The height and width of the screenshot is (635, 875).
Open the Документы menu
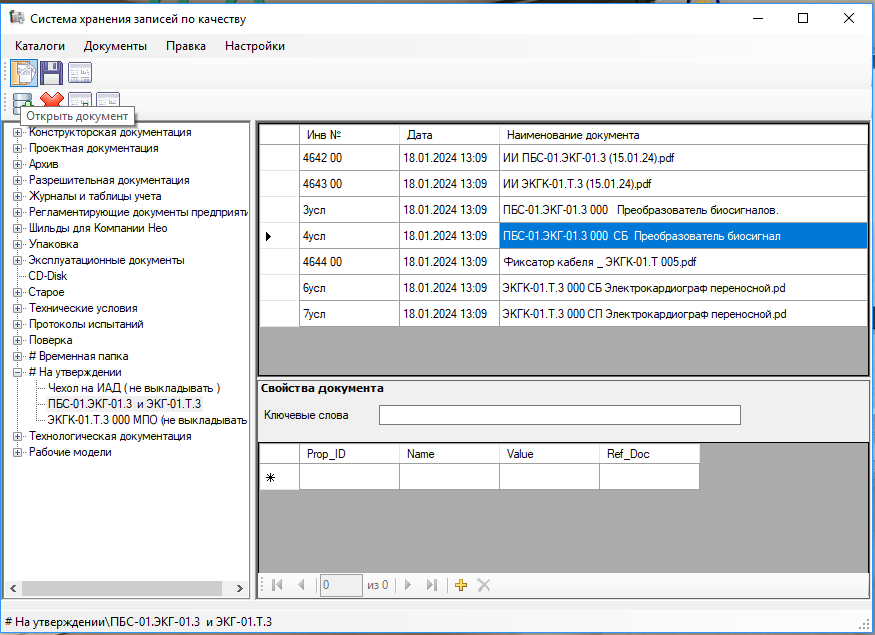click(115, 46)
